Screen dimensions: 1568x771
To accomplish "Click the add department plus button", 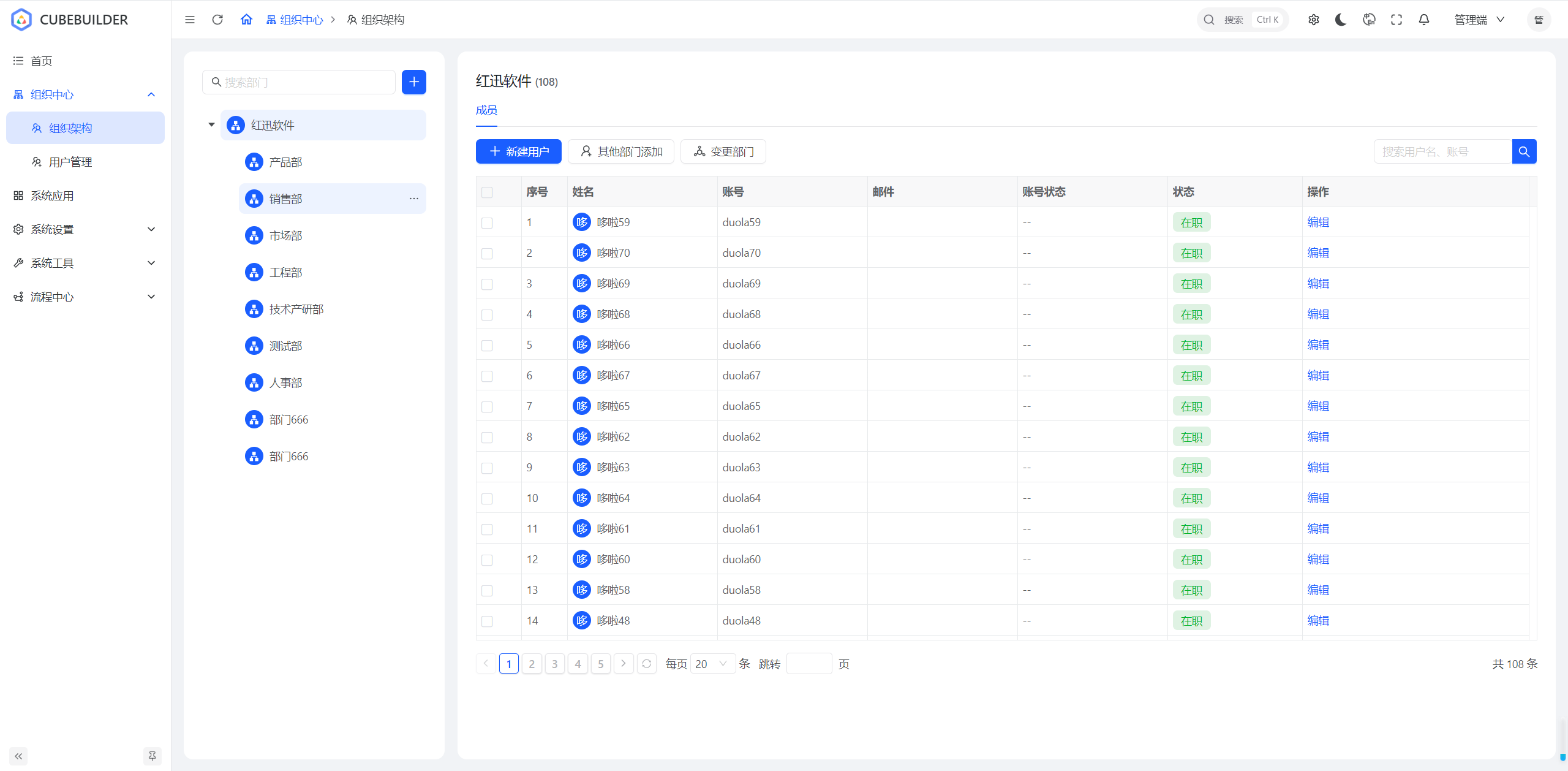I will click(414, 82).
